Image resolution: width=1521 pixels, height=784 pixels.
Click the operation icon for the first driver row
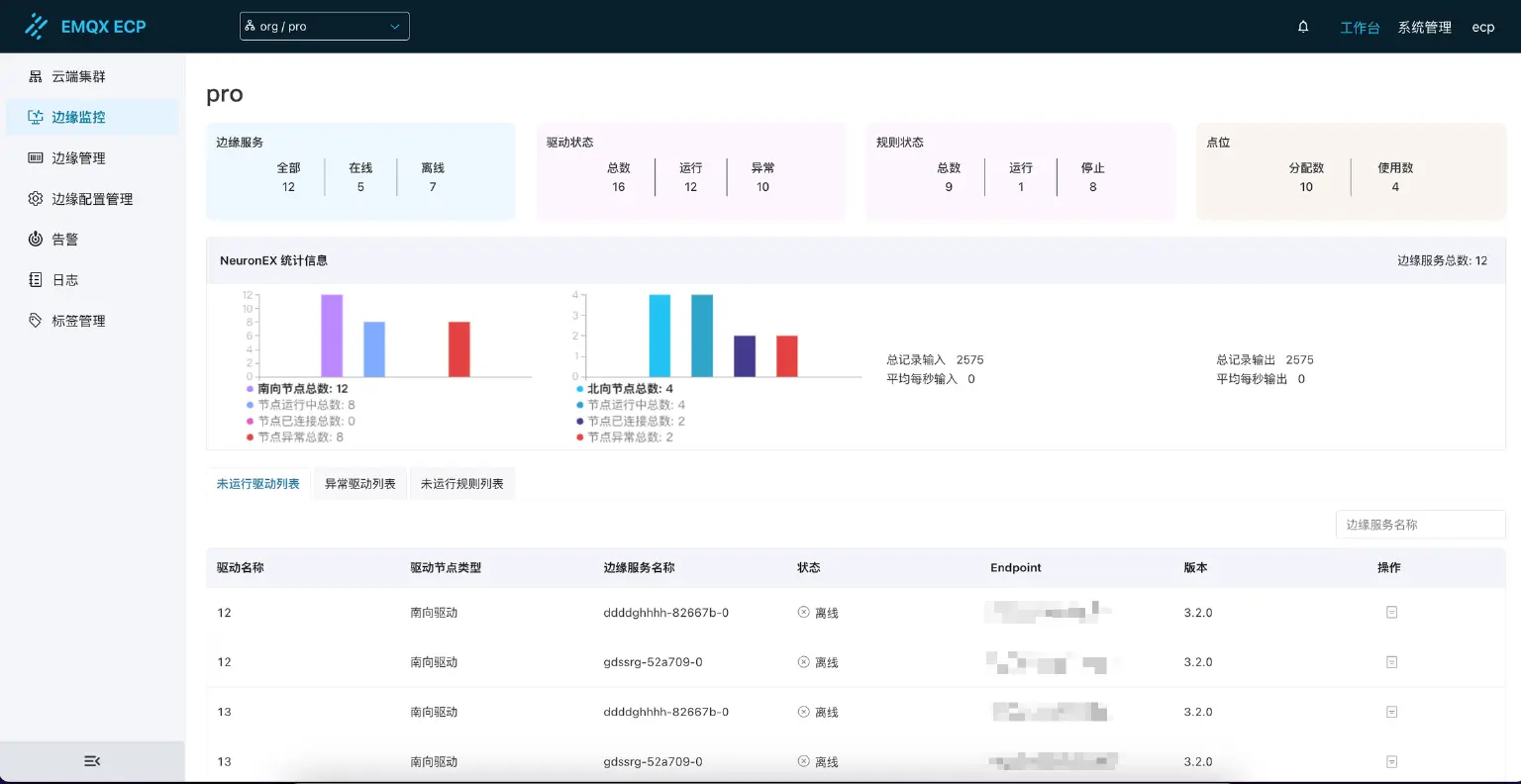pos(1392,612)
